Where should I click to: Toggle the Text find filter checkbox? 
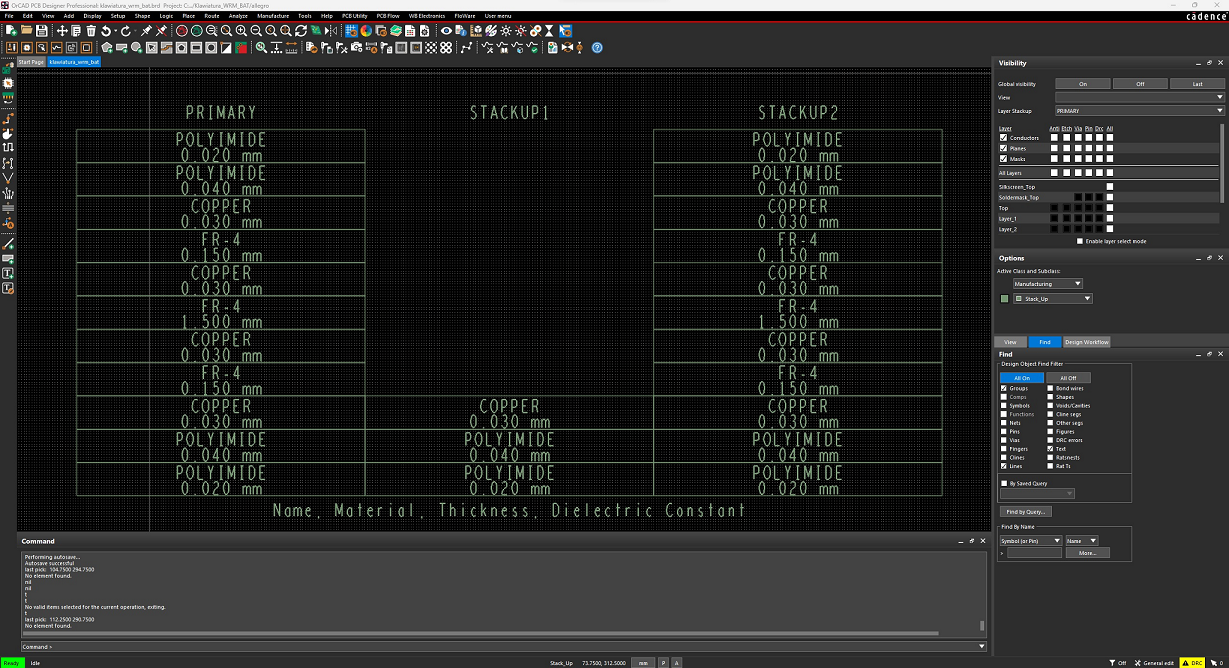(x=1050, y=449)
